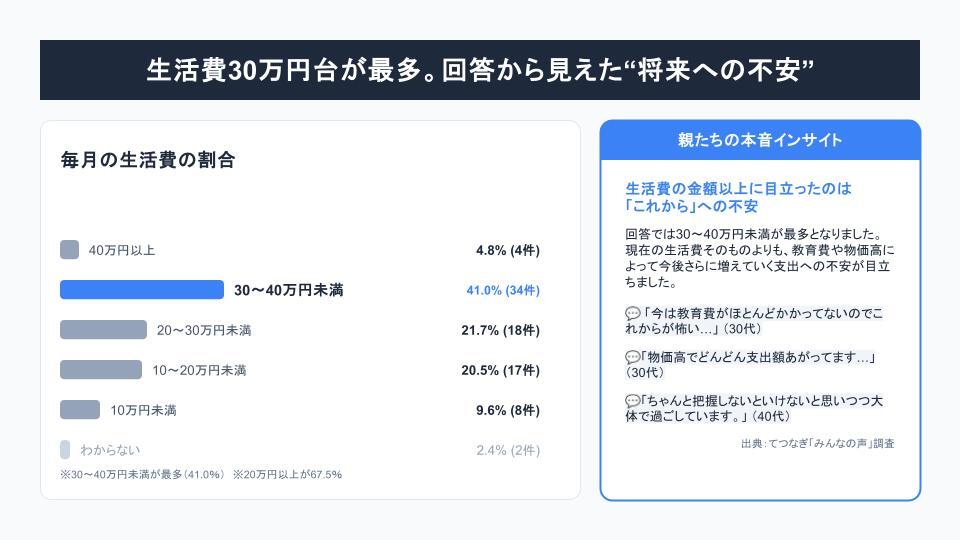
Task: Click the slide title banner 生活費30万円台が最多
Action: 480,70
